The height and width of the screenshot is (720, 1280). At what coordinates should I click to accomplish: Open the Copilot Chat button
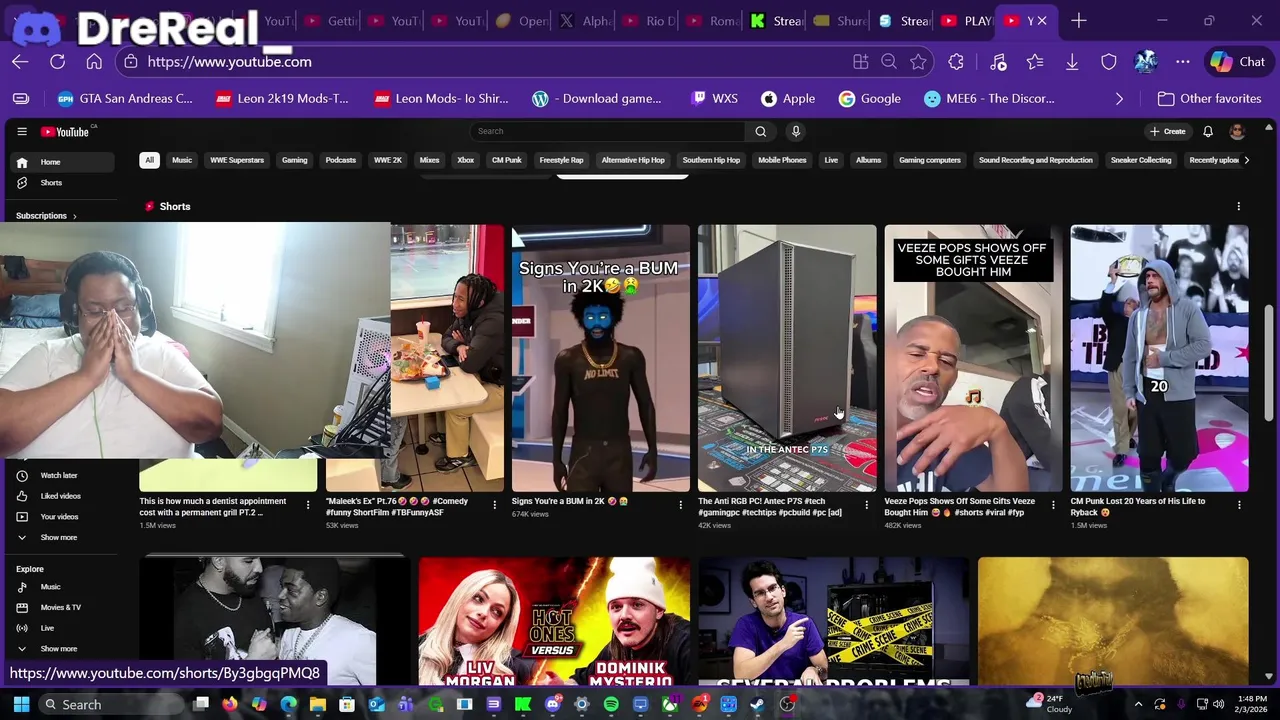point(1238,62)
